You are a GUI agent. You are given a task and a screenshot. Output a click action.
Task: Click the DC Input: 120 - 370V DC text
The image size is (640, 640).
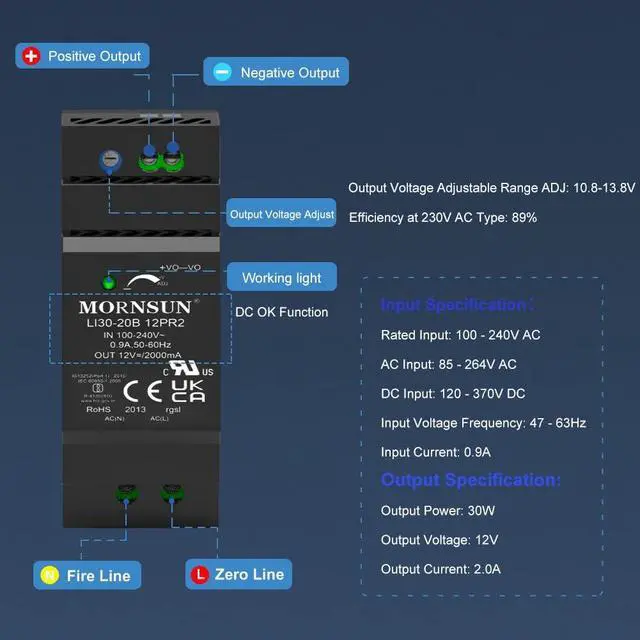click(x=453, y=394)
